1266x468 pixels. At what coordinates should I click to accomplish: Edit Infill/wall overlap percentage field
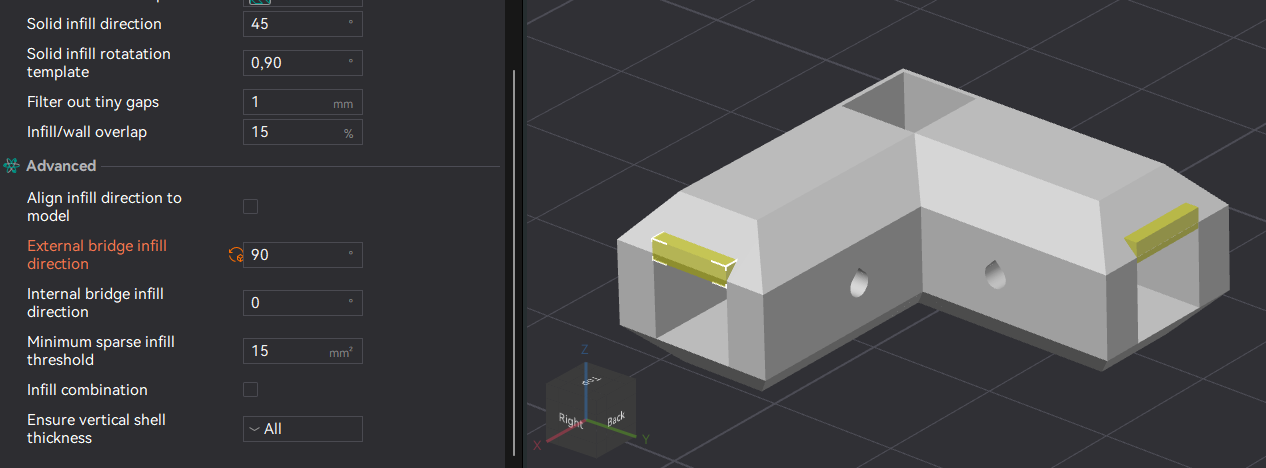pyautogui.click(x=303, y=132)
